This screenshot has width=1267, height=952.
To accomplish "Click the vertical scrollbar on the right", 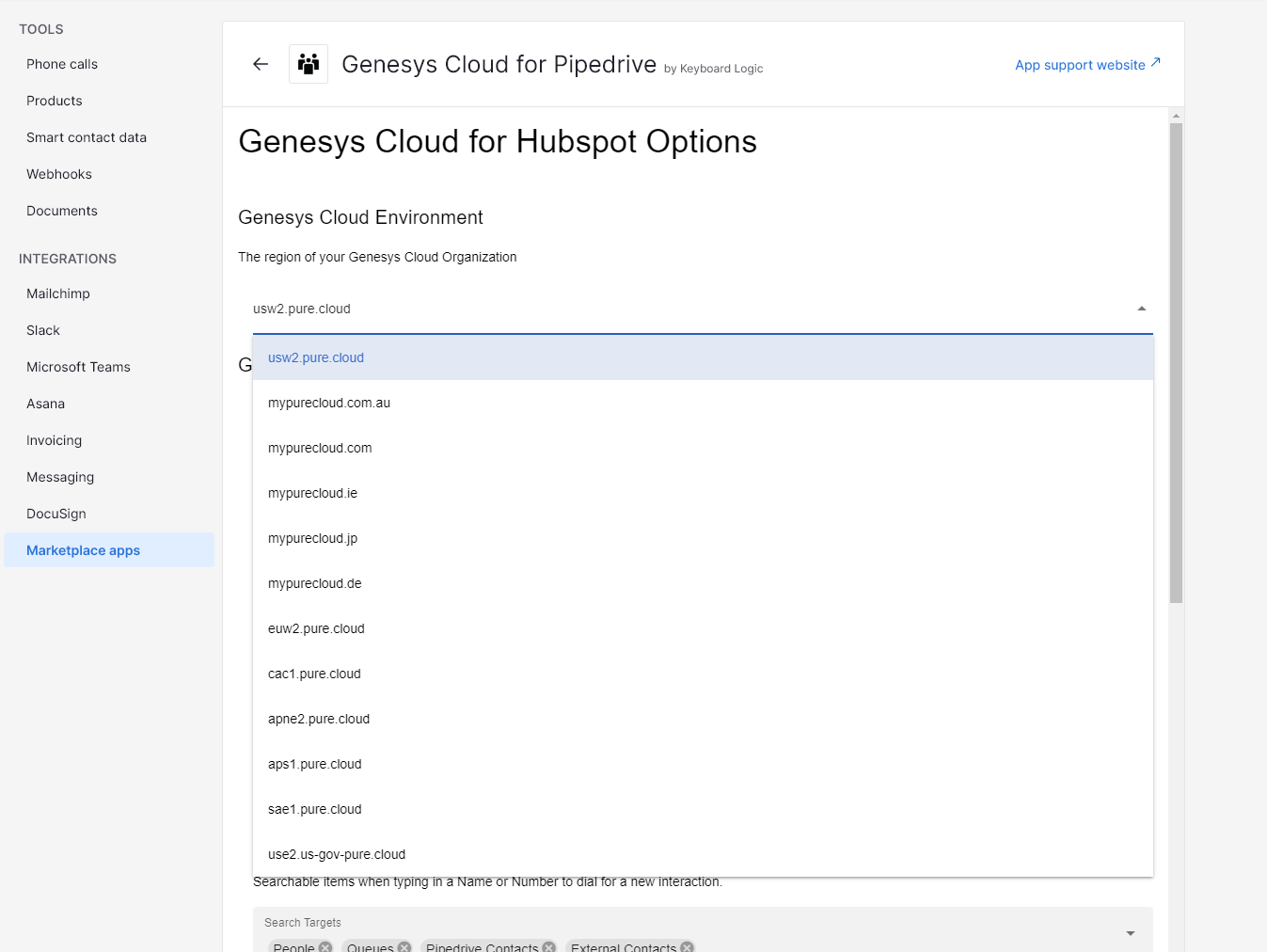I will coord(1175,357).
